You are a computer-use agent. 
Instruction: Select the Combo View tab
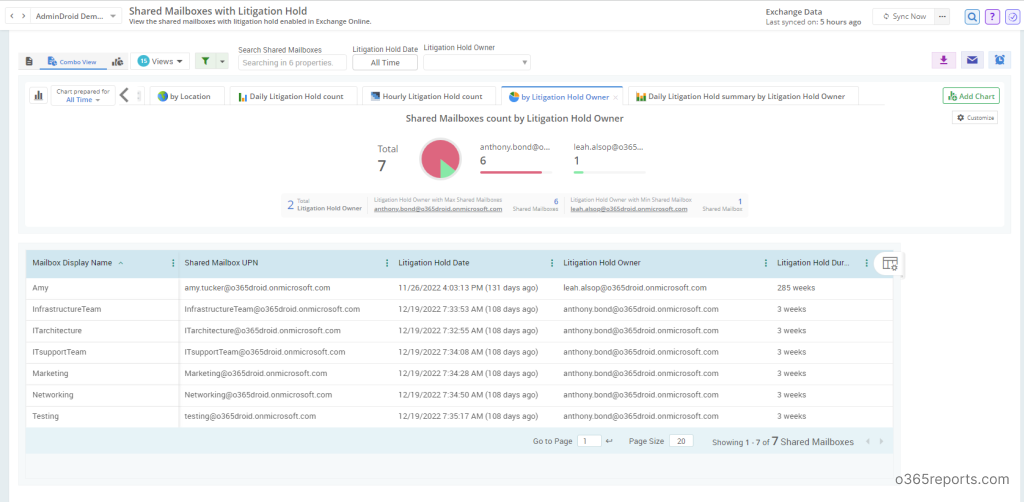point(72,61)
